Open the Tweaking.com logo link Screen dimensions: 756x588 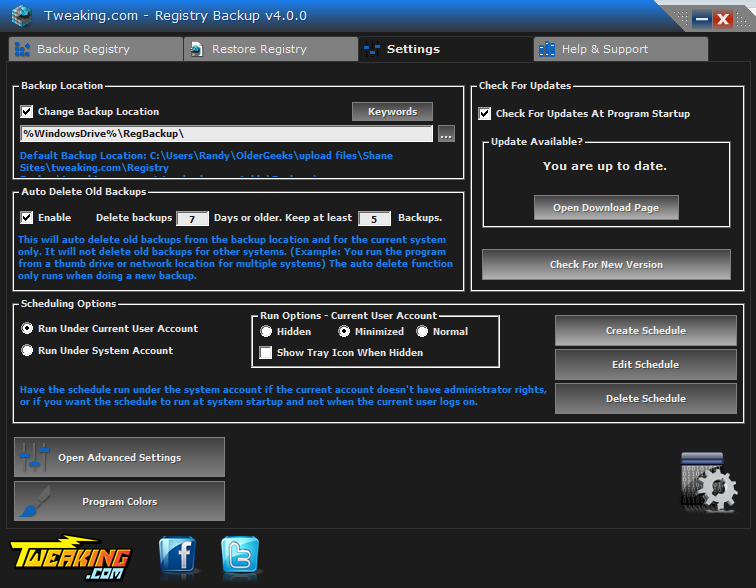pyautogui.click(x=70, y=558)
